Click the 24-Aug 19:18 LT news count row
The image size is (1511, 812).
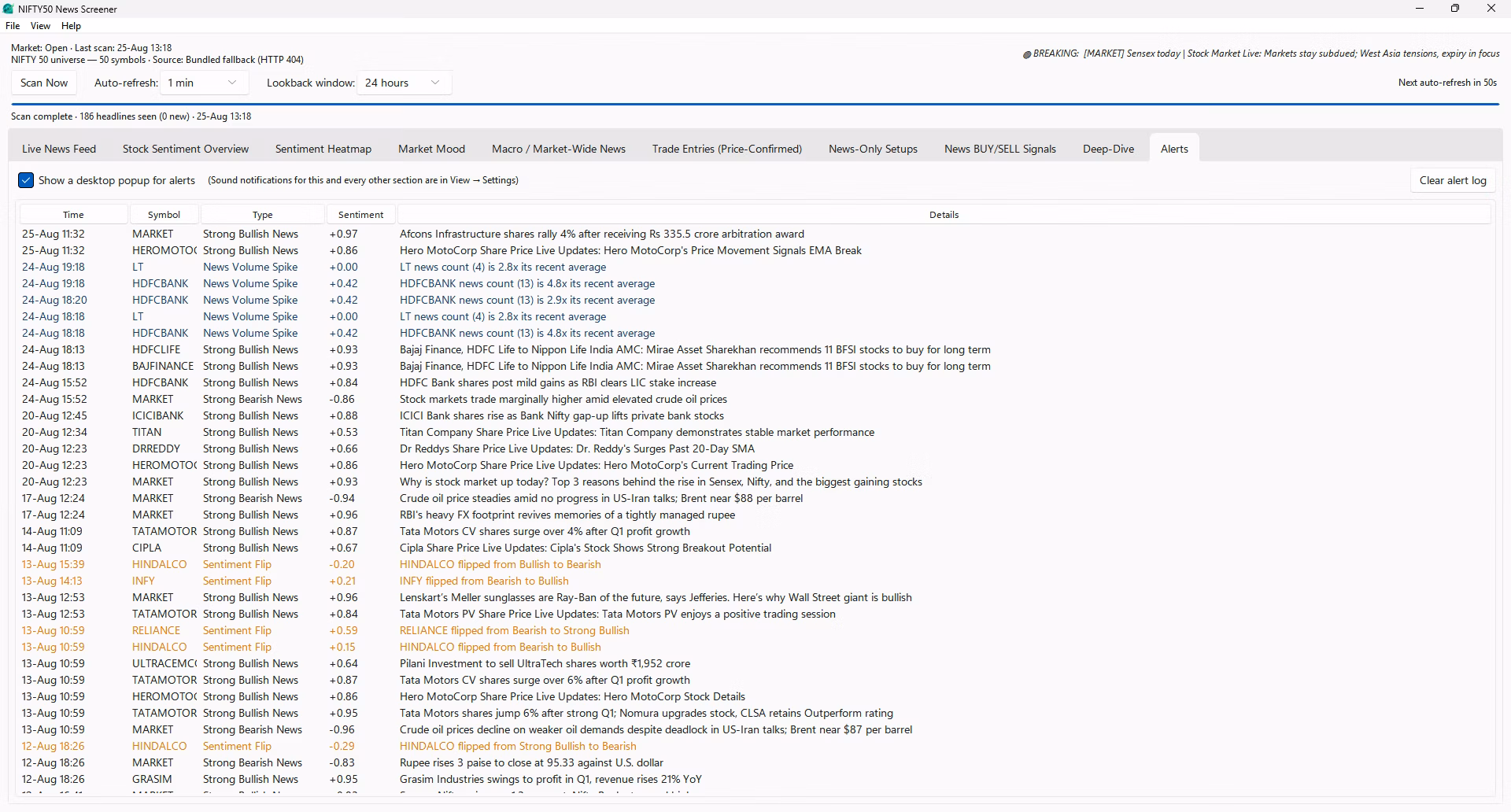[x=755, y=267]
